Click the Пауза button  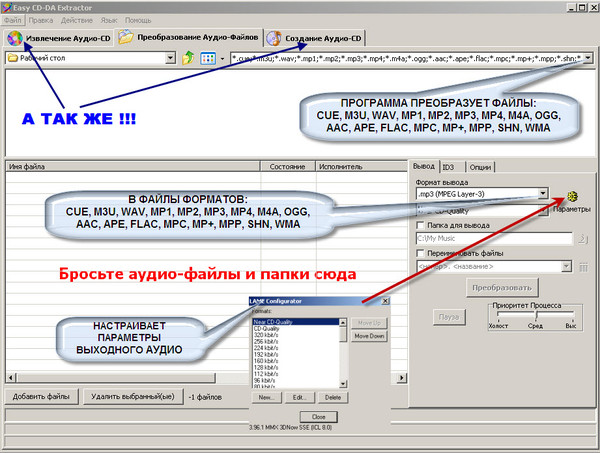click(x=449, y=317)
